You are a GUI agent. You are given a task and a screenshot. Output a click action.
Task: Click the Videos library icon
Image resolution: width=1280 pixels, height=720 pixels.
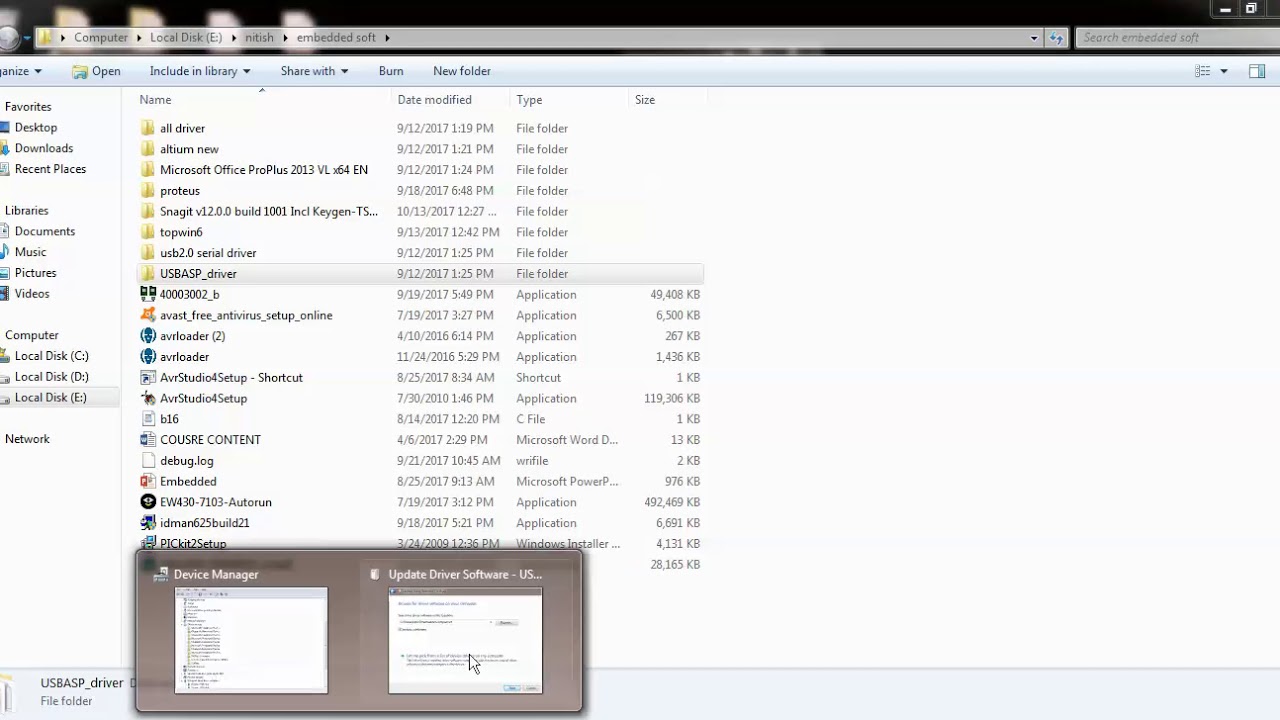tap(4, 293)
